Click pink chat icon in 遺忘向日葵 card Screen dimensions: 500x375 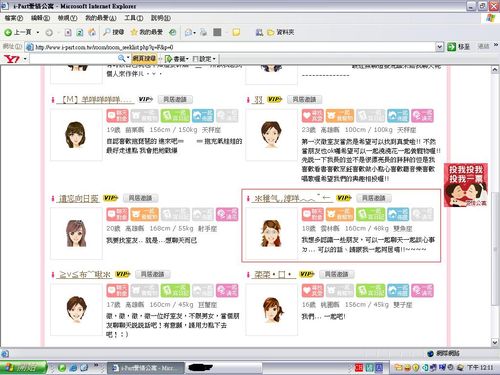117,214
